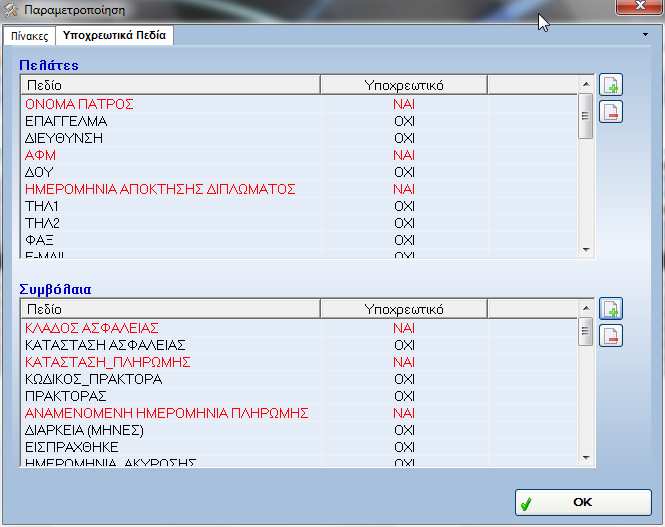Click ΝΑΙ value for ΑΦΜ

pyautogui.click(x=404, y=155)
